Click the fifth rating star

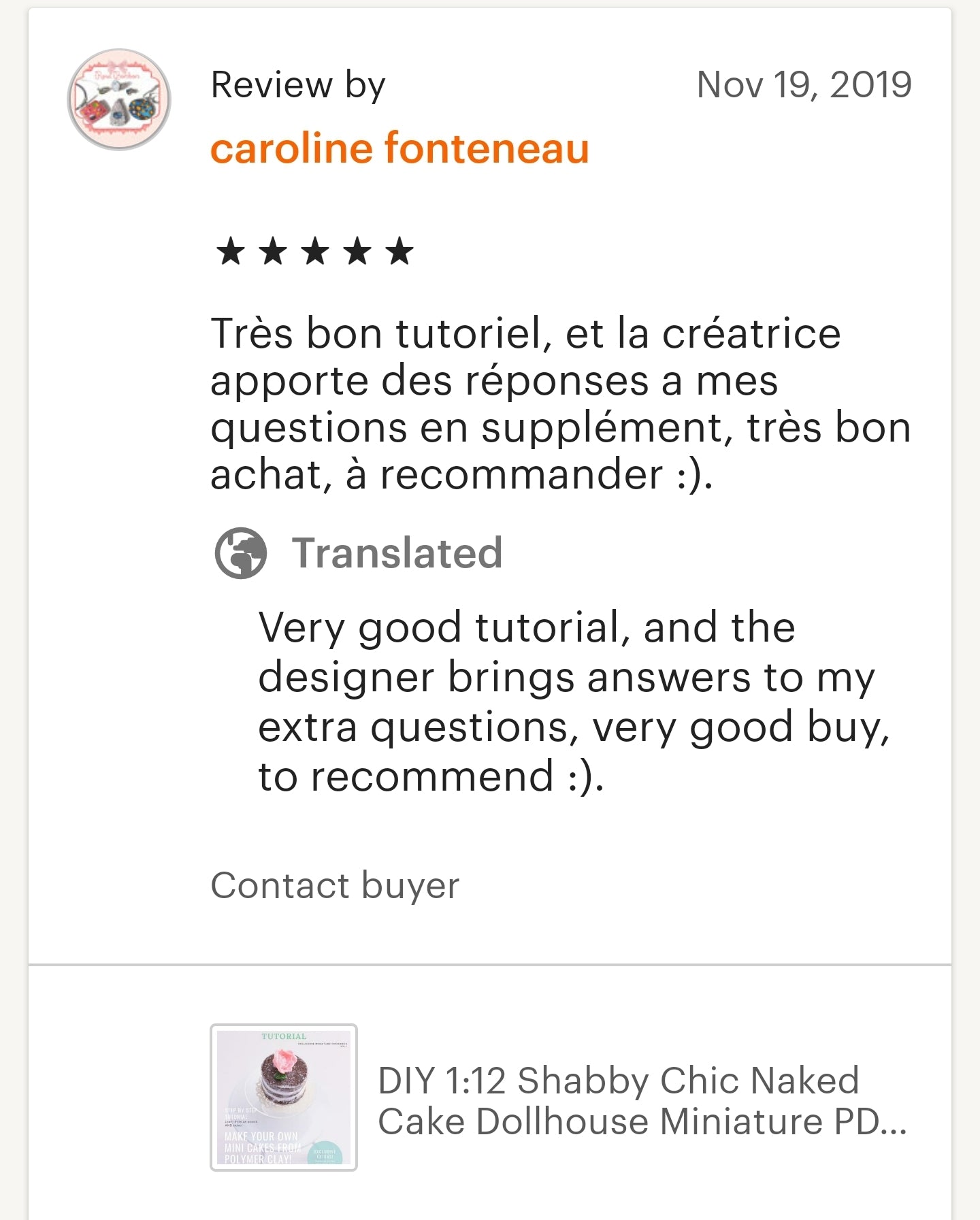coord(399,251)
